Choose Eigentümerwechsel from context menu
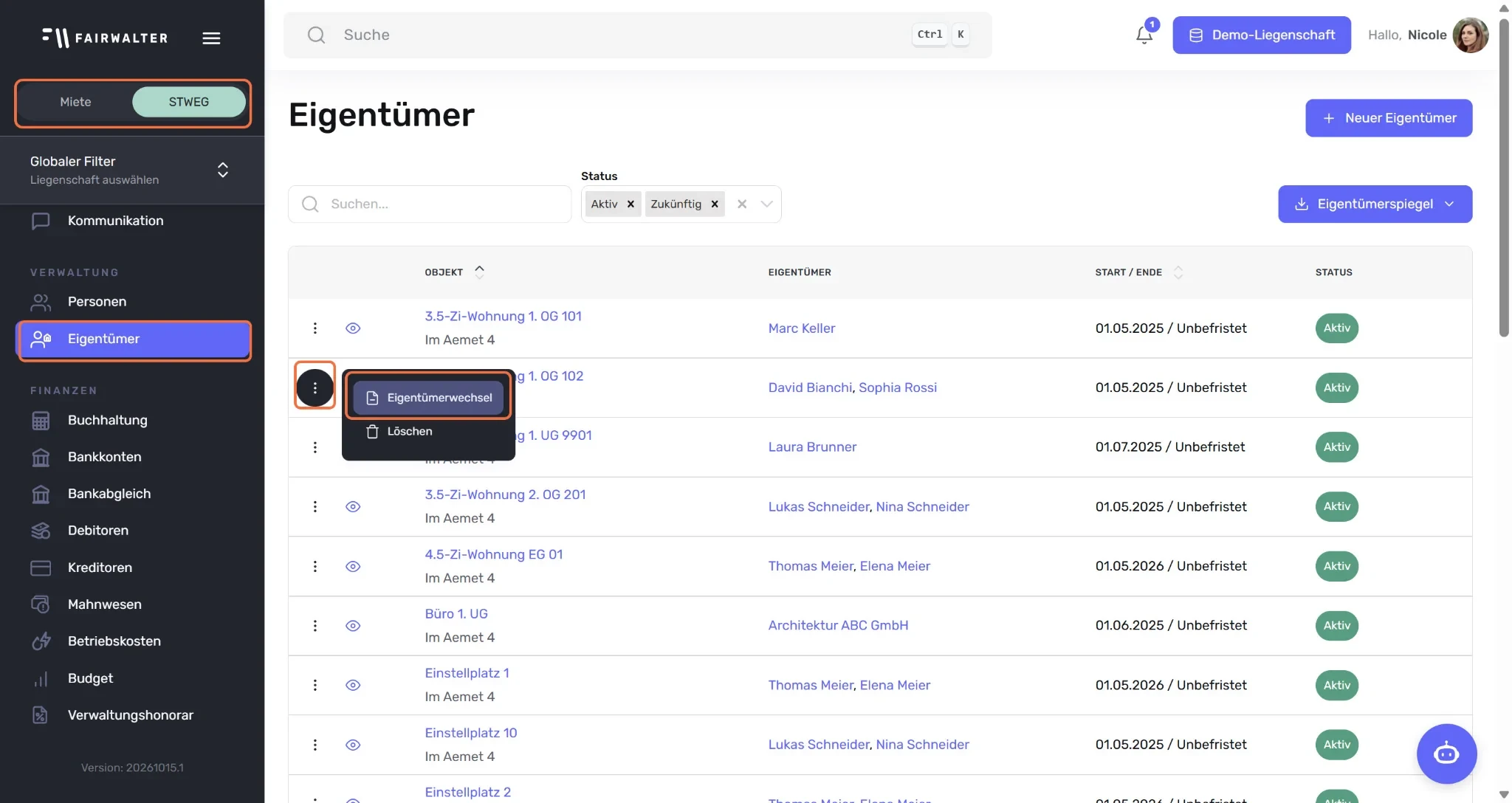 tap(428, 398)
